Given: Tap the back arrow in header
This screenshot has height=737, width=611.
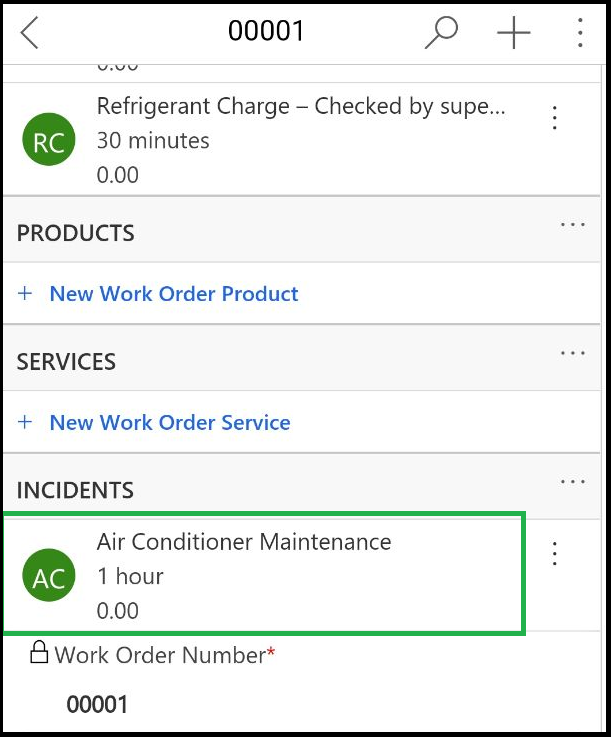Looking at the screenshot, I should tap(30, 32).
